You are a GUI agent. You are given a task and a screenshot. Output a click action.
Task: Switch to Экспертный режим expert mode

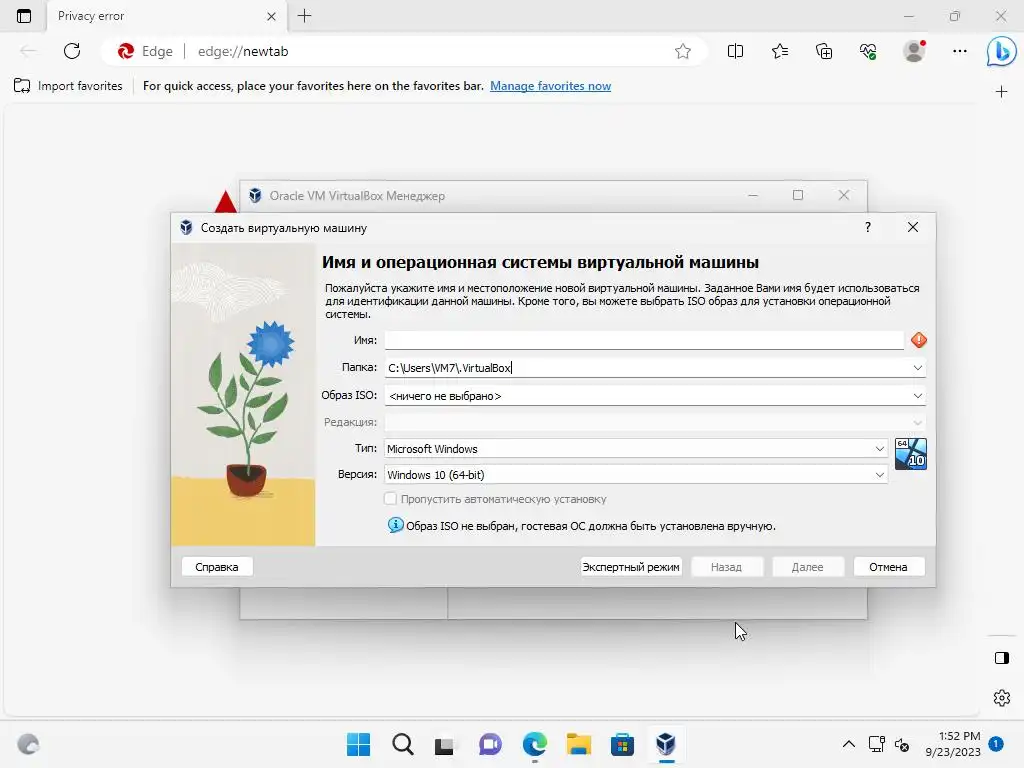coord(631,567)
